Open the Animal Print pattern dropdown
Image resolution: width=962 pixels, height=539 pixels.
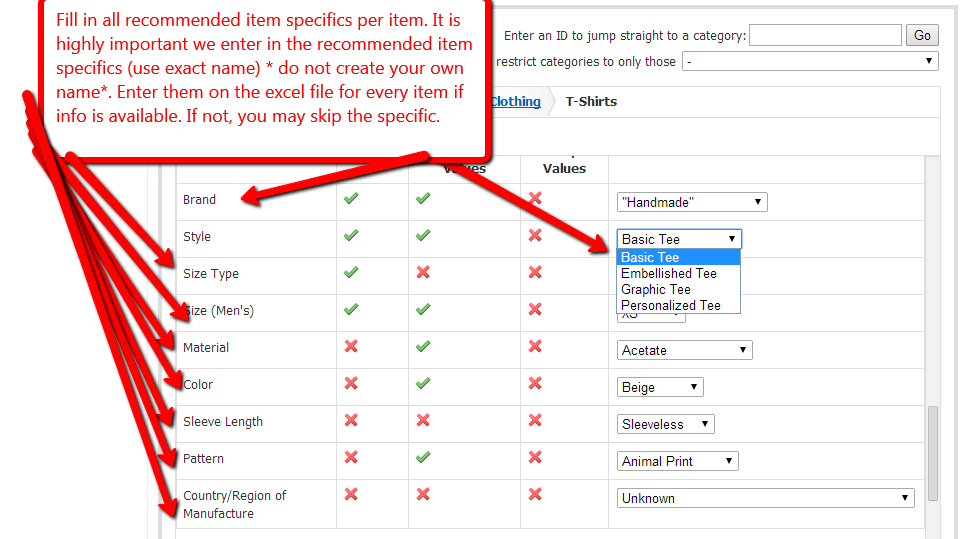tap(678, 461)
